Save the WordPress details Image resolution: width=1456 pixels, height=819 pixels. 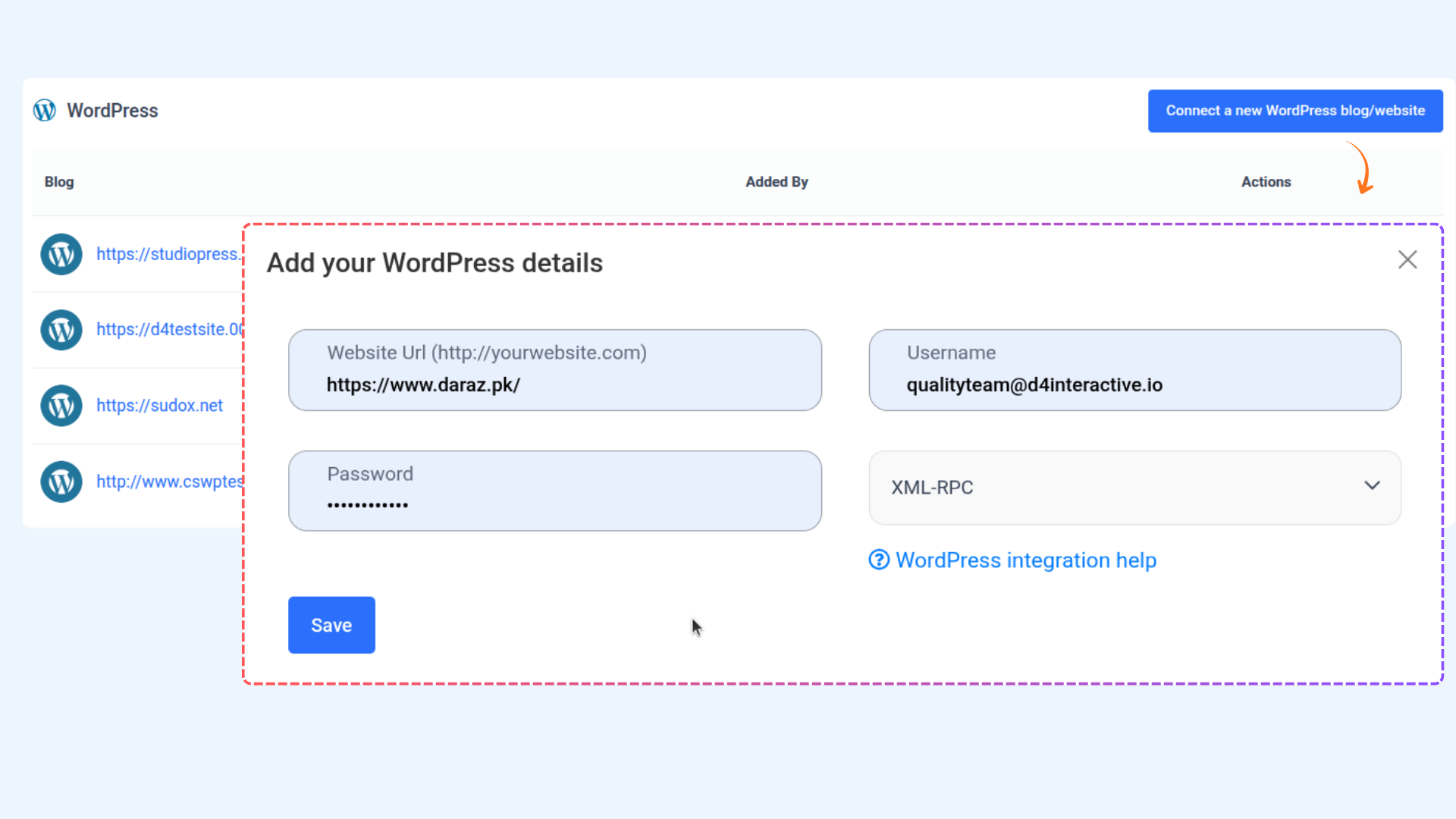coord(331,625)
